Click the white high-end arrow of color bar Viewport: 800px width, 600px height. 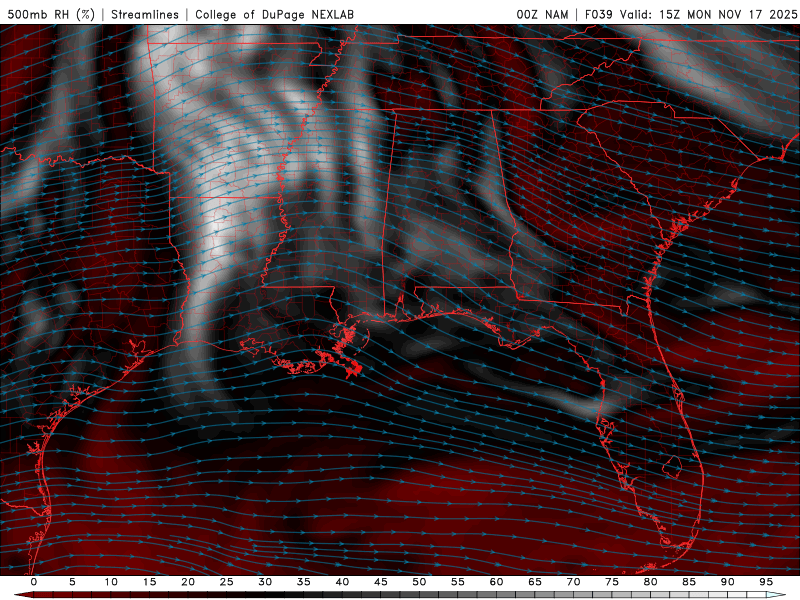[x=776, y=595]
